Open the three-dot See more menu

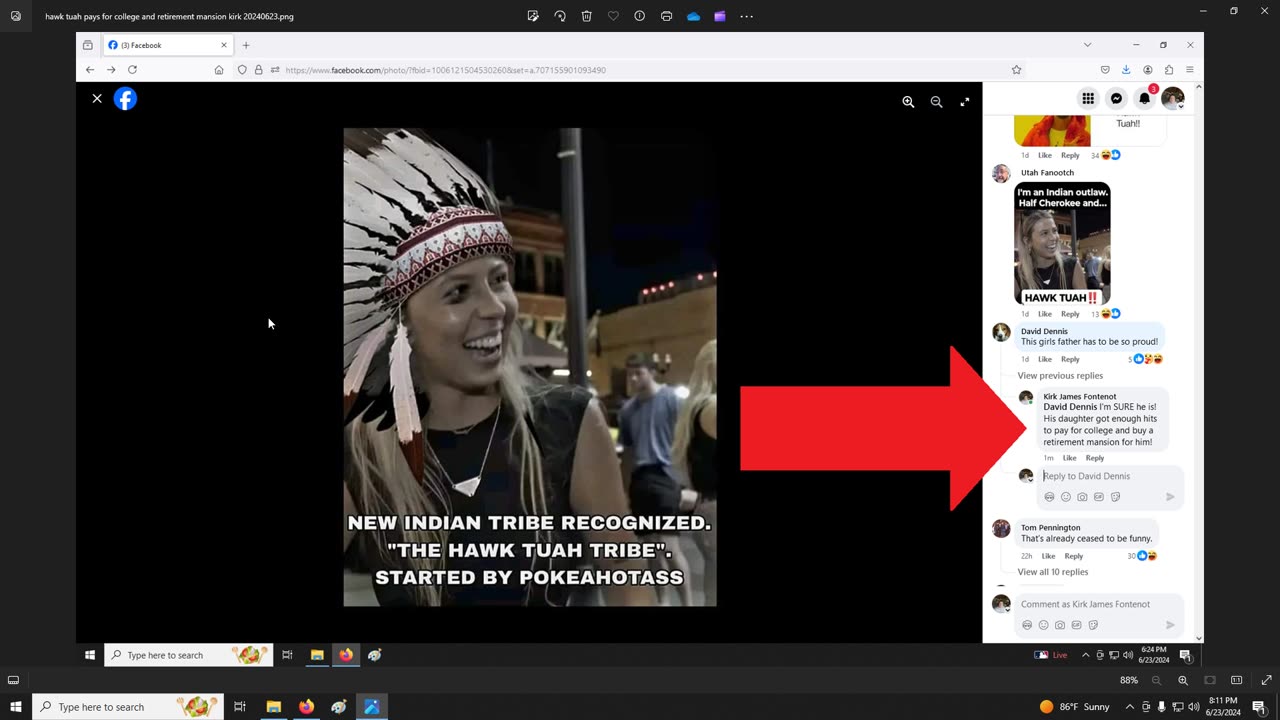[746, 16]
